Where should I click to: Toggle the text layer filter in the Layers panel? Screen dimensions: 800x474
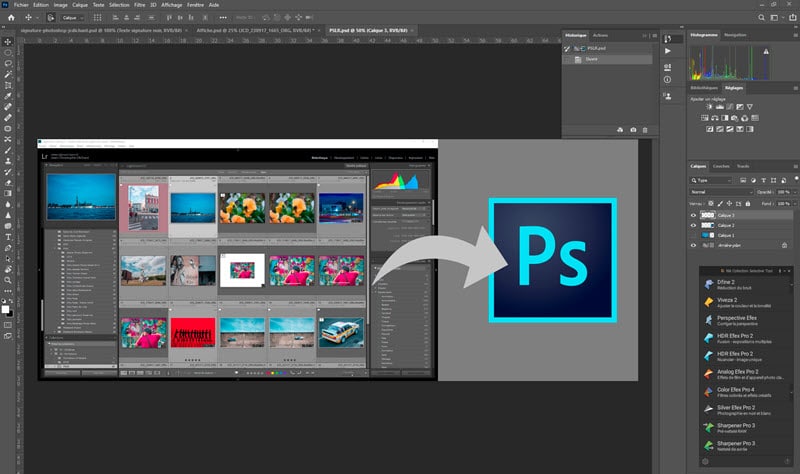(x=763, y=180)
